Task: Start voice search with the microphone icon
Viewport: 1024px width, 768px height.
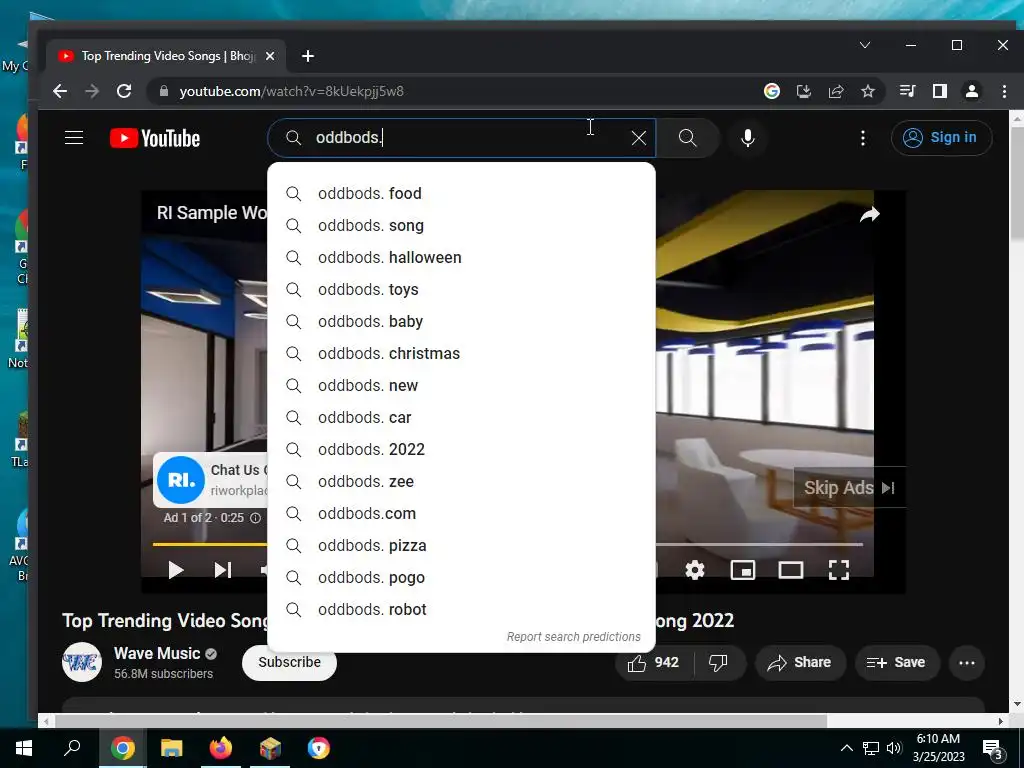Action: (748, 138)
